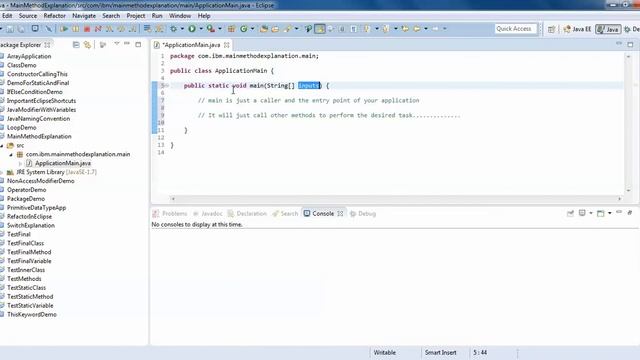Viewport: 640px width, 360px height.
Task: Click the editor vertical scrollbar
Action: pyautogui.click(x=629, y=123)
